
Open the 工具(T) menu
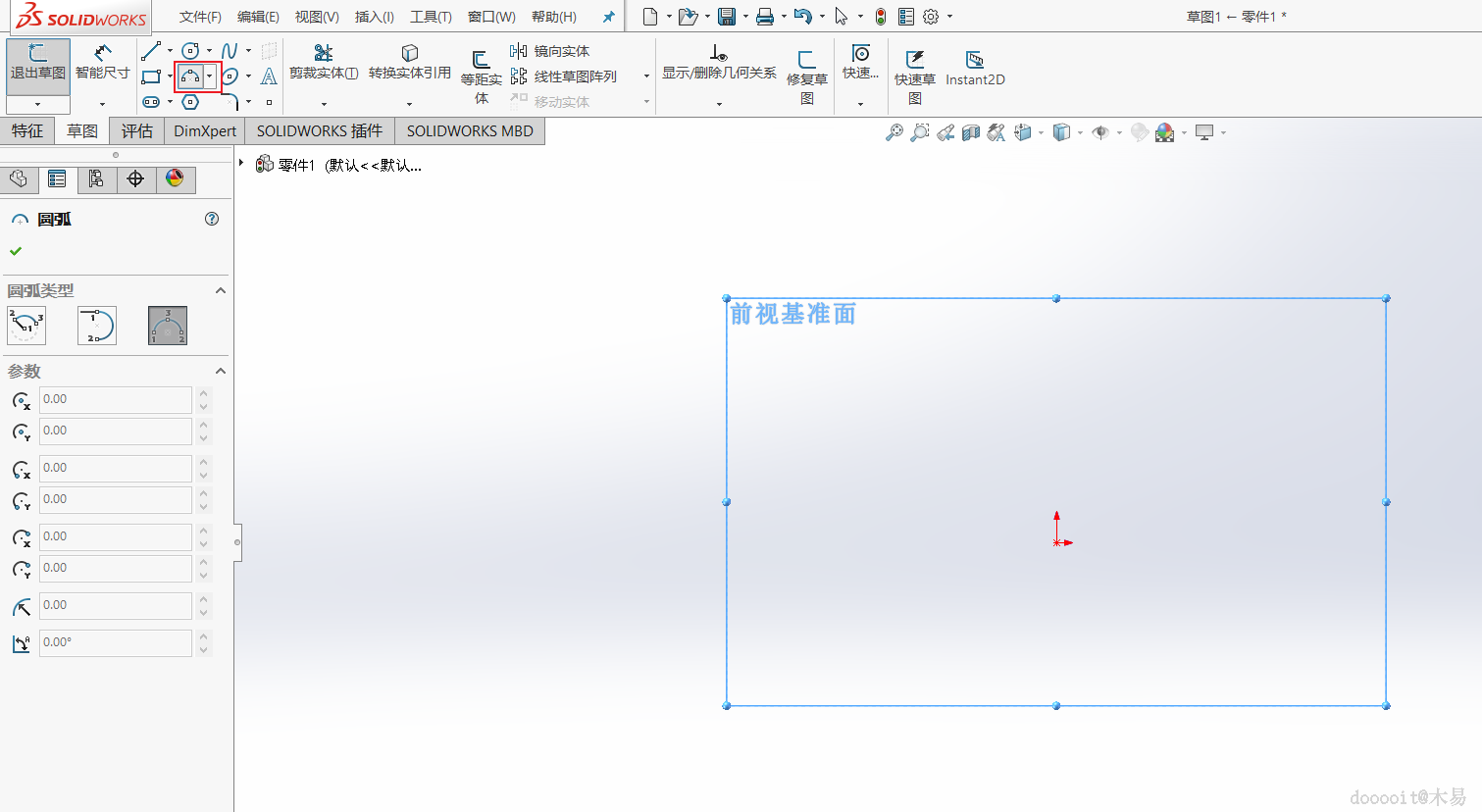coord(431,17)
